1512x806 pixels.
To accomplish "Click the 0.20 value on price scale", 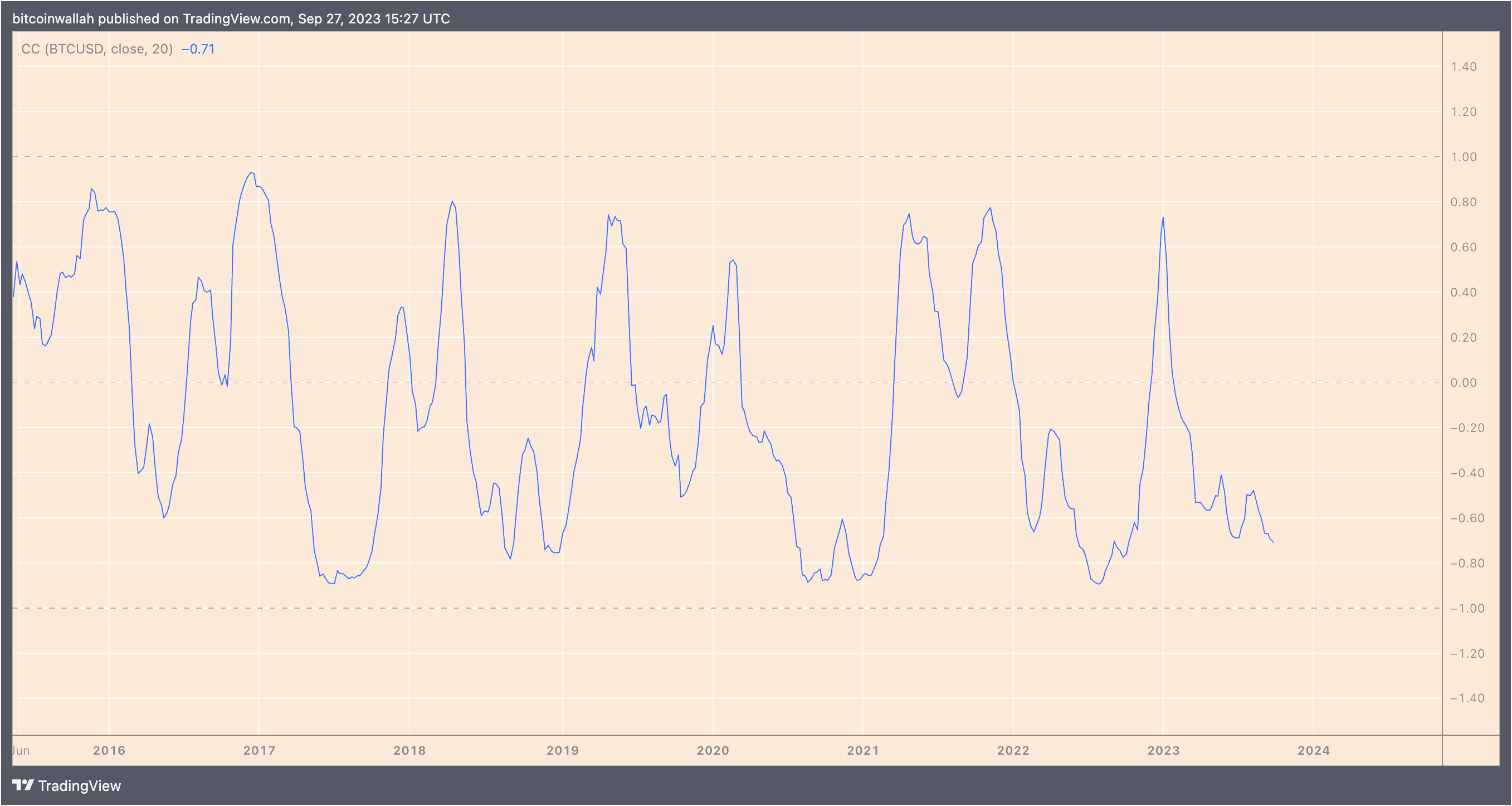I will [x=1464, y=338].
